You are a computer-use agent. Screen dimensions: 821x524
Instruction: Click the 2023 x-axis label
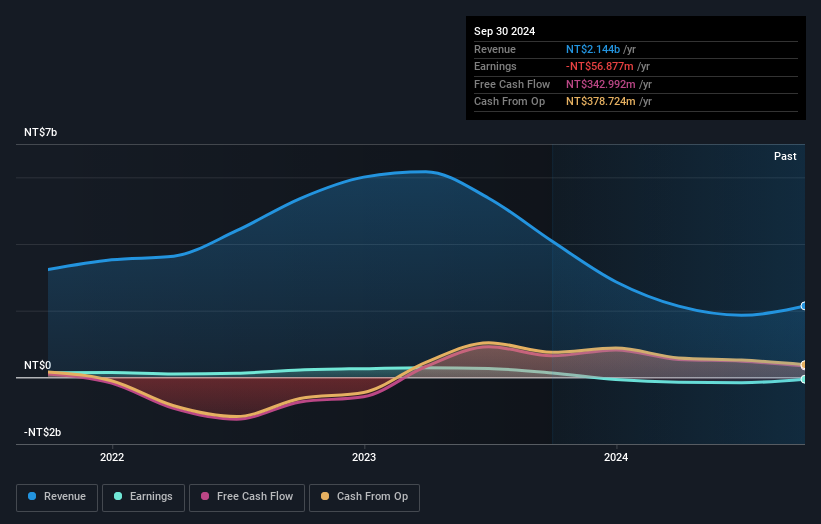click(364, 457)
